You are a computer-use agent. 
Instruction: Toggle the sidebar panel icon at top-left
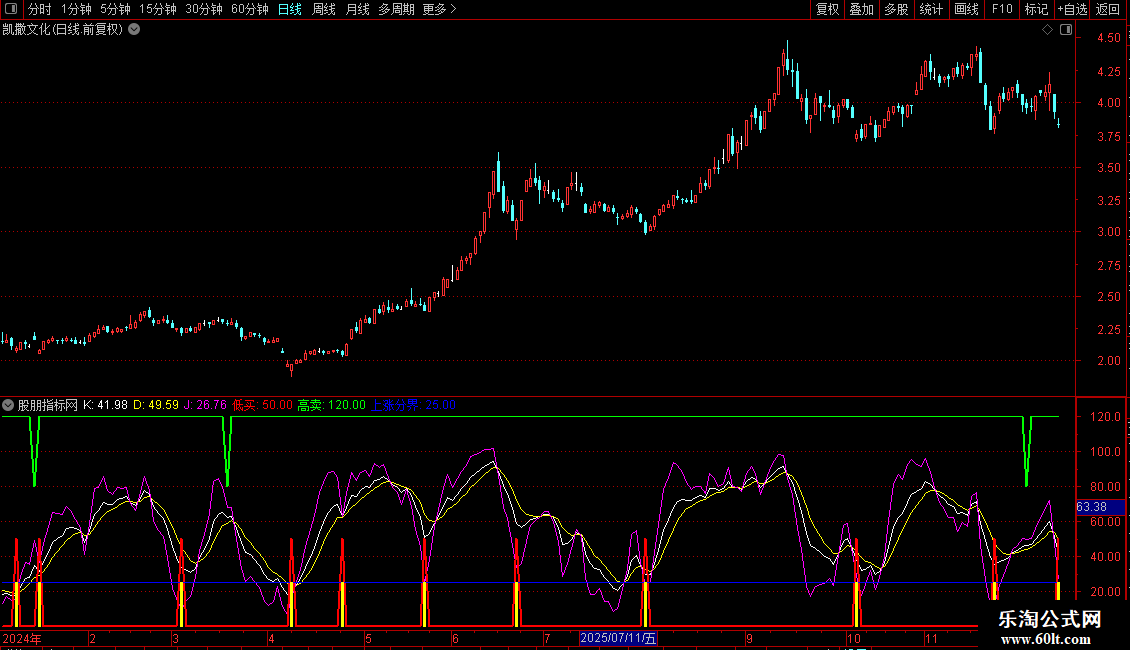[x=11, y=9]
